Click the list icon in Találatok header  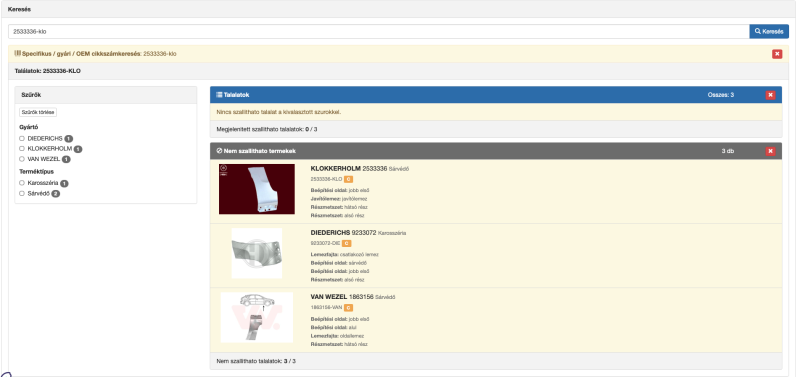coord(219,95)
